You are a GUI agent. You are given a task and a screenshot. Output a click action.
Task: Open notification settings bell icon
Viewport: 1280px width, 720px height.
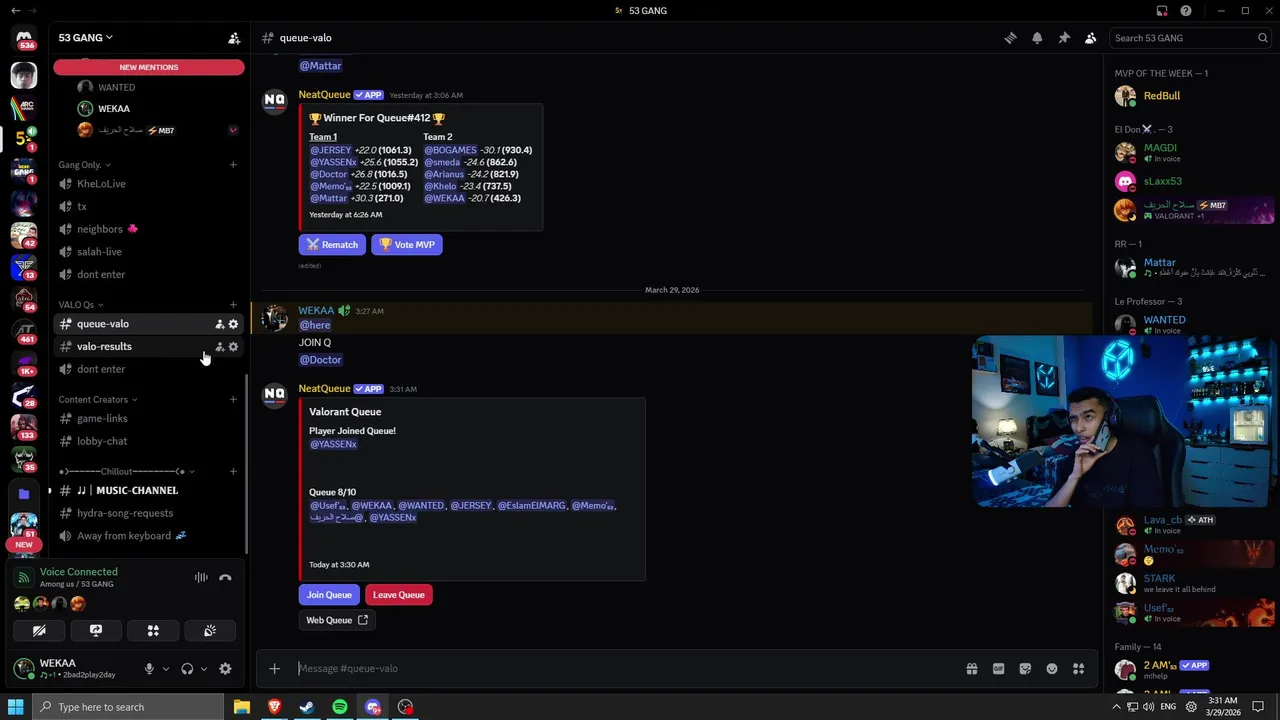1037,38
